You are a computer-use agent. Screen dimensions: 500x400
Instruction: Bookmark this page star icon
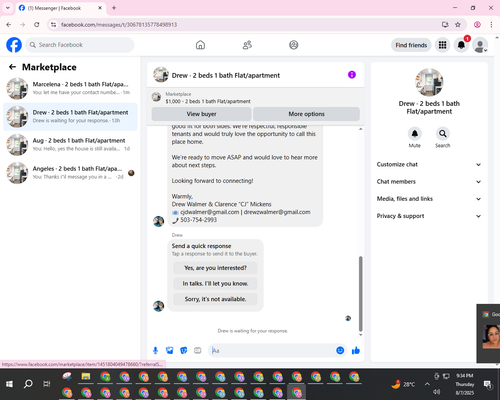click(458, 24)
